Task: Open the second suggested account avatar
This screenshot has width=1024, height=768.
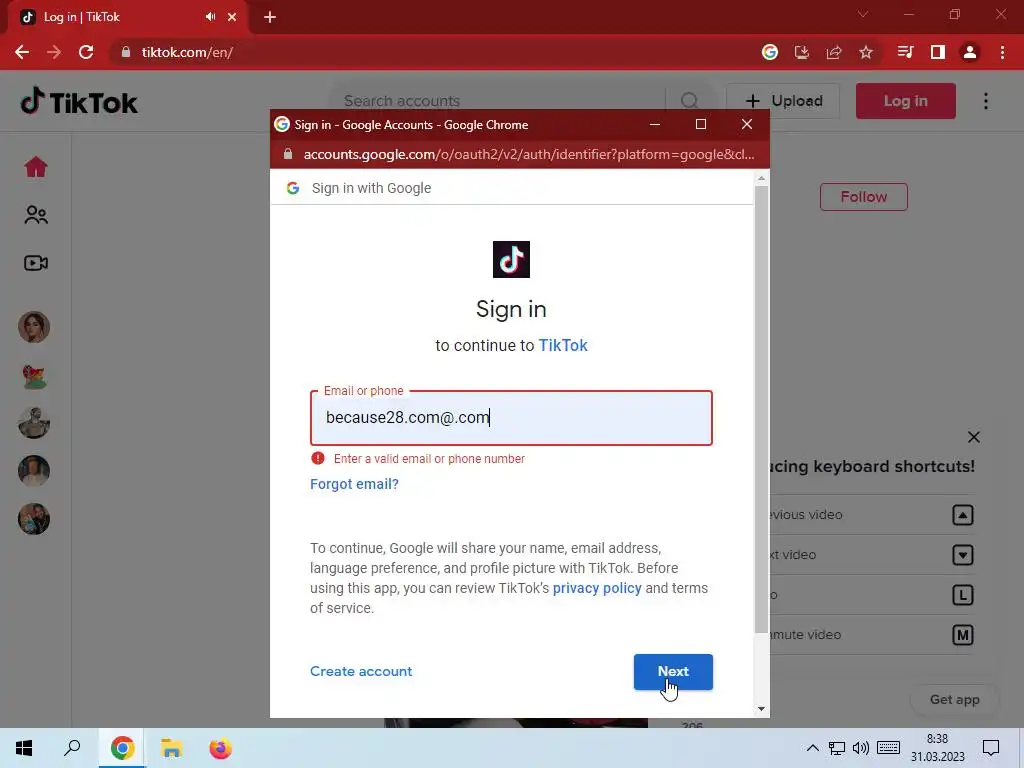Action: click(34, 375)
